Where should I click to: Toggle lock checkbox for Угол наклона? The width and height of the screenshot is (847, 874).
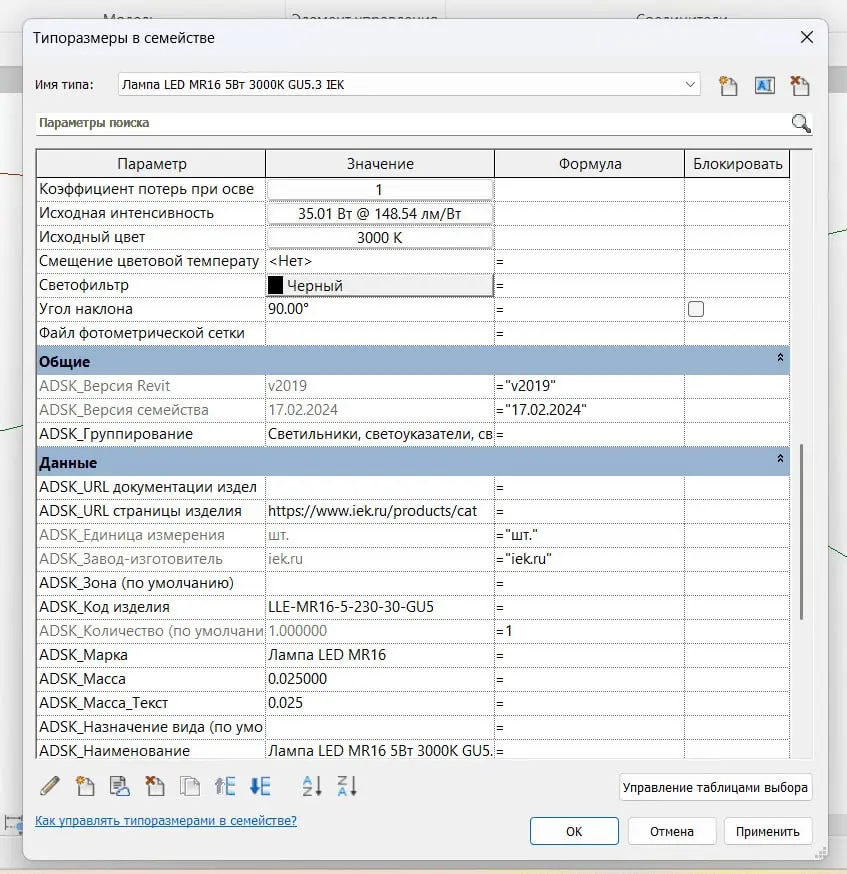pyautogui.click(x=695, y=309)
